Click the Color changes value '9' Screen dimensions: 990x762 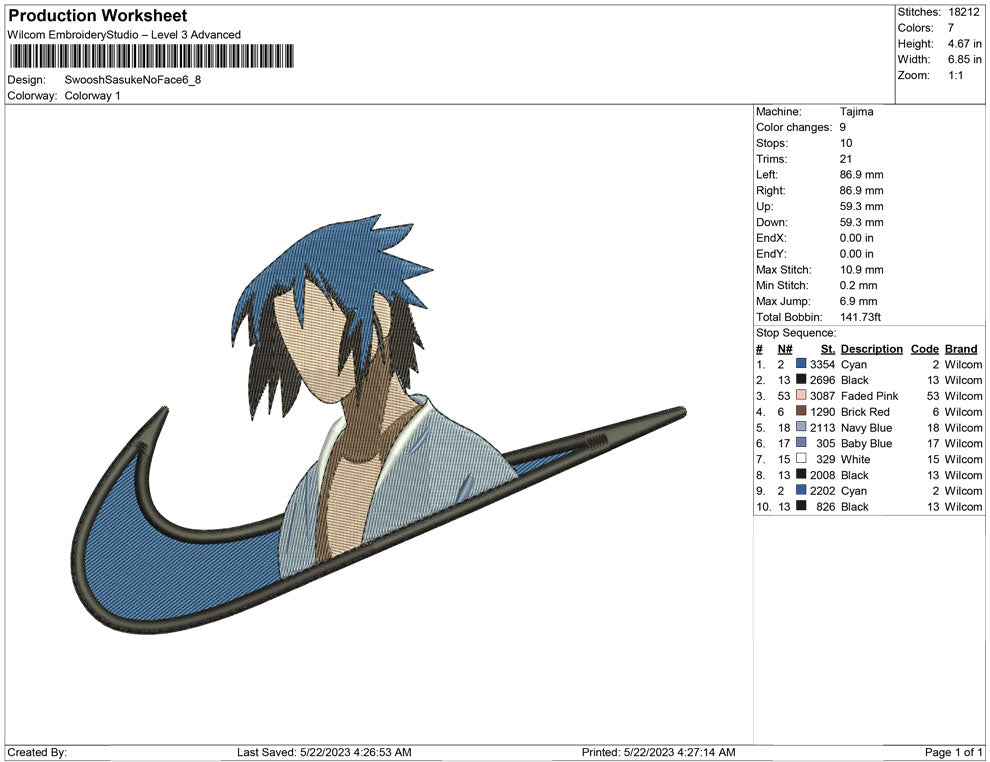[842, 128]
